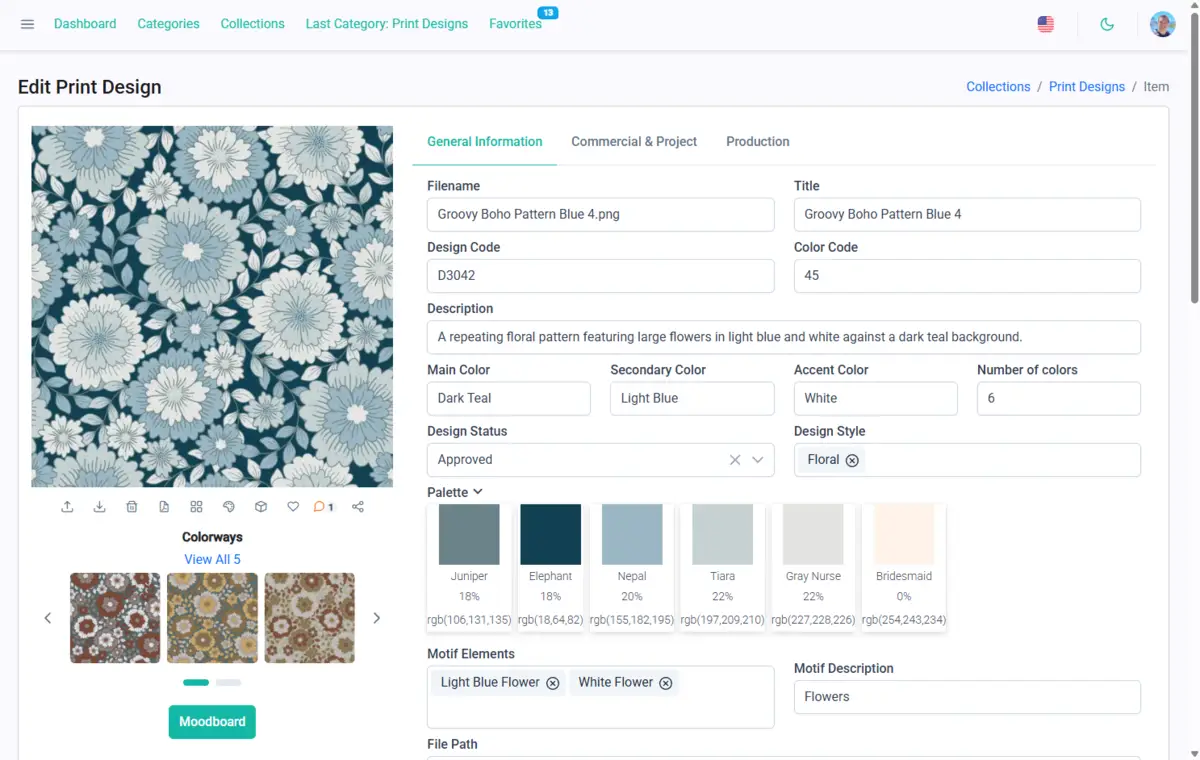Click the share icon
This screenshot has width=1200, height=760.
pos(358,507)
